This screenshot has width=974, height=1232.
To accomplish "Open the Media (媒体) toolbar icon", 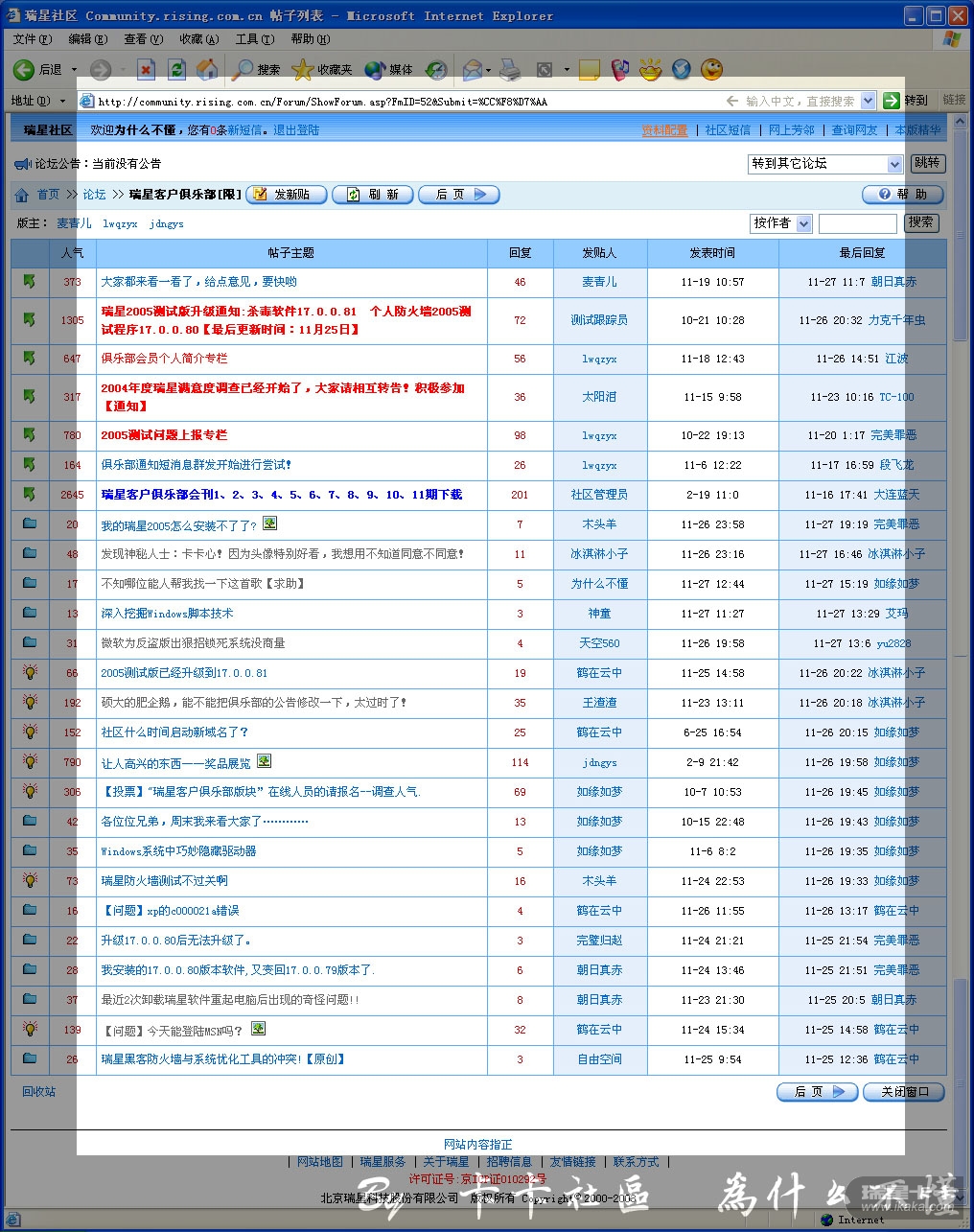I will [375, 69].
